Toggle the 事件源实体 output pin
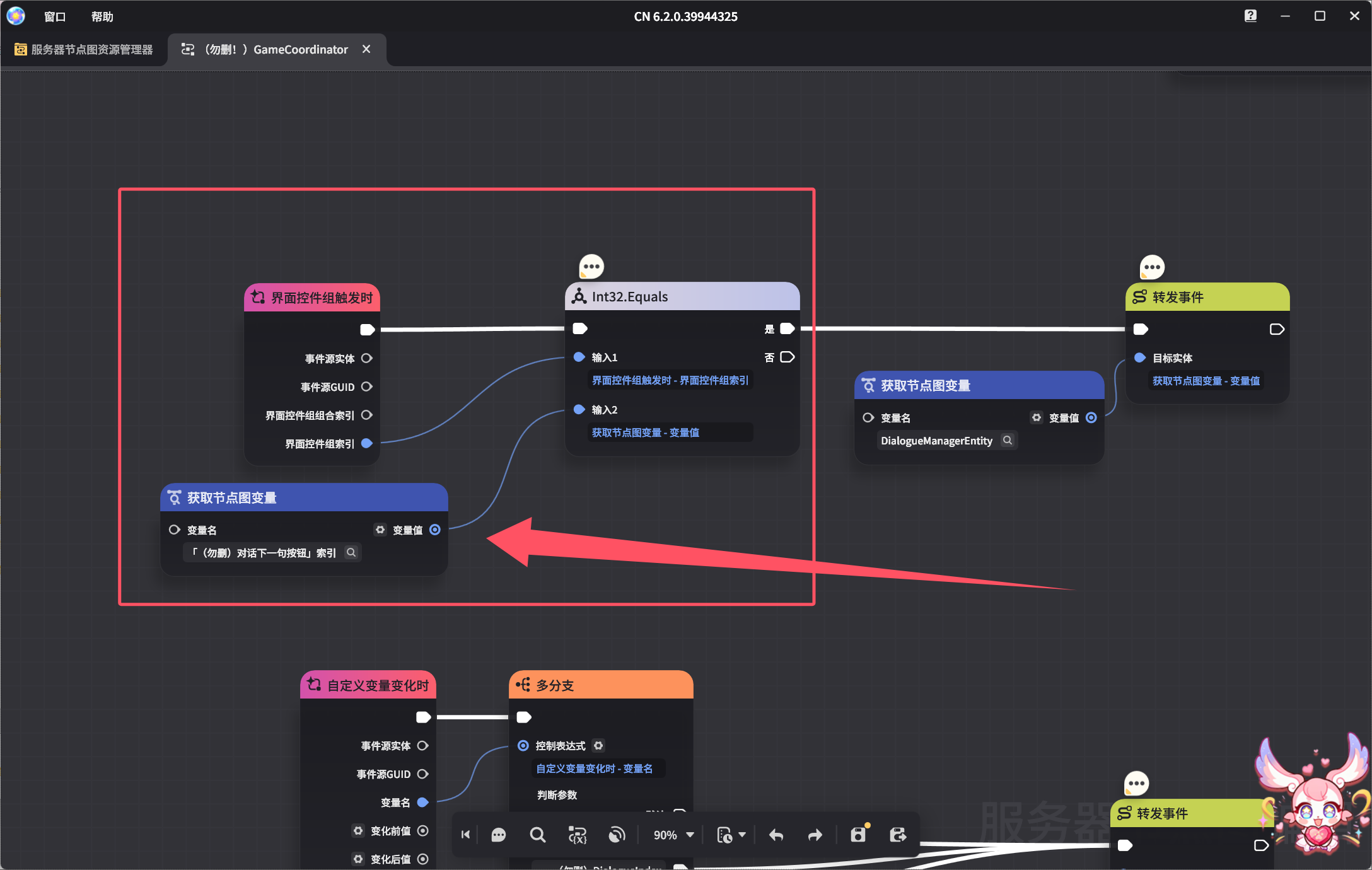The height and width of the screenshot is (870, 1372). click(367, 358)
